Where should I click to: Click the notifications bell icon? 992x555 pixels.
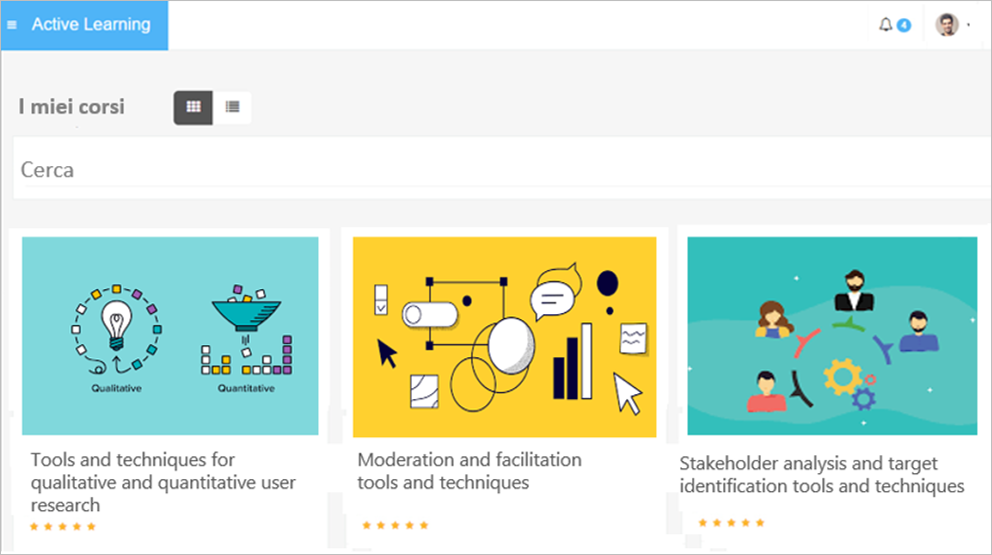(885, 25)
